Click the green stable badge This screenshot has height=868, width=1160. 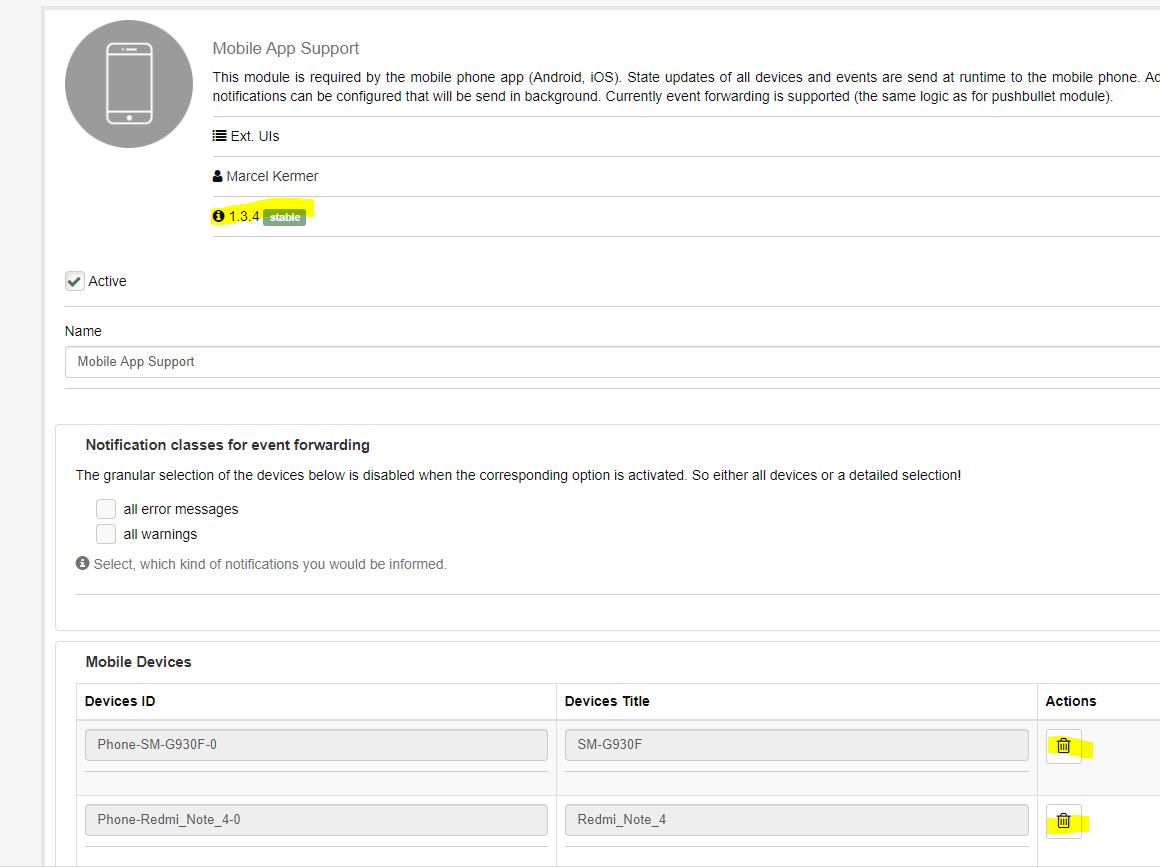(x=284, y=217)
